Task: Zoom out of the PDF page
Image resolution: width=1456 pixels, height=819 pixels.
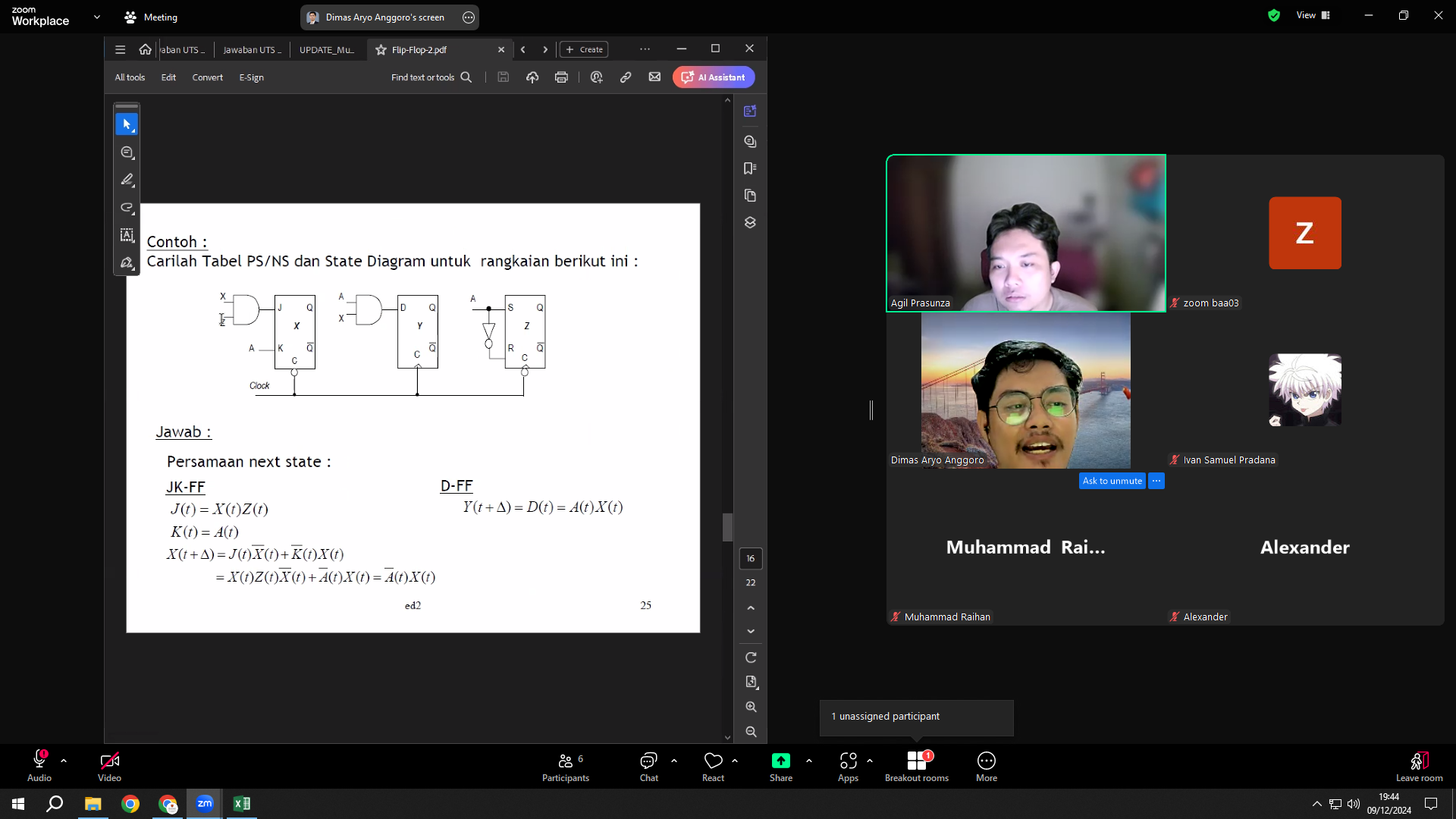Action: (751, 732)
